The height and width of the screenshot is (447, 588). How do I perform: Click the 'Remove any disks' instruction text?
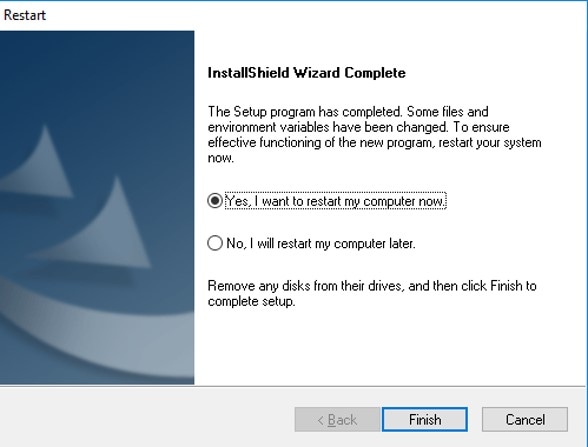(372, 294)
